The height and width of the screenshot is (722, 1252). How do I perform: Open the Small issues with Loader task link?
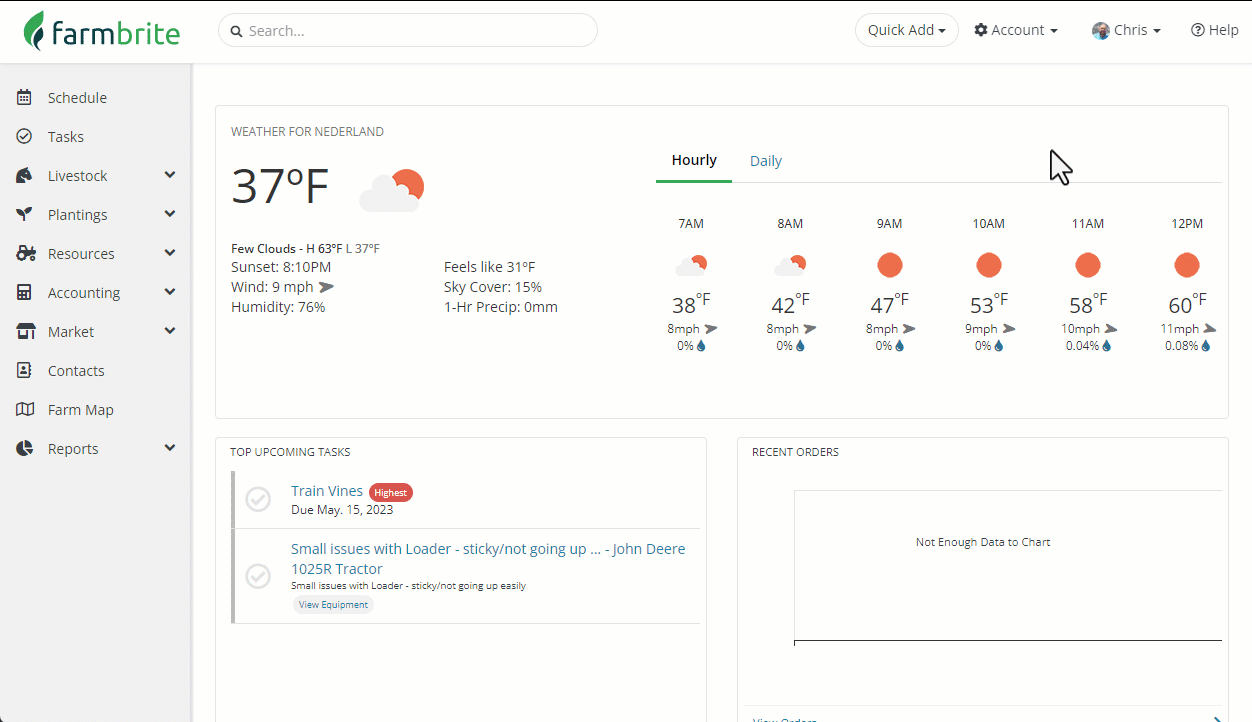pos(488,559)
